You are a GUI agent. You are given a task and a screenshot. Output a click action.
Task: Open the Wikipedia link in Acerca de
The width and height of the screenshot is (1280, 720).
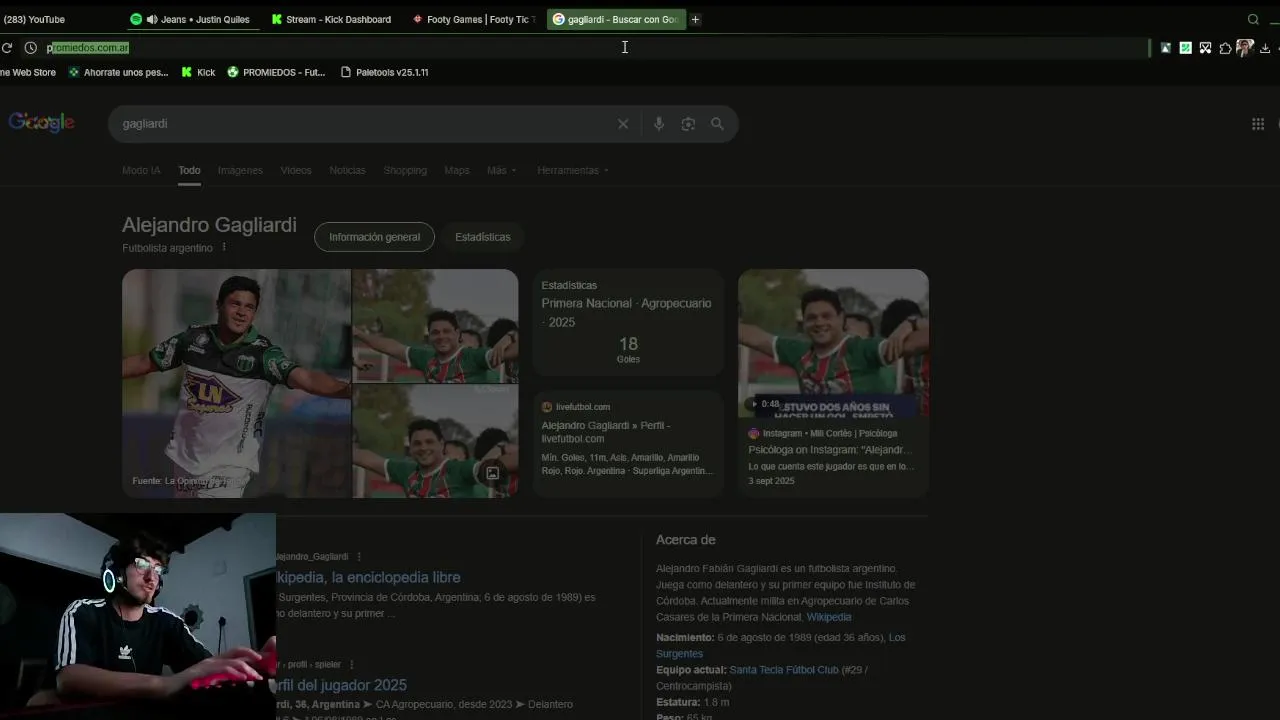coord(829,617)
